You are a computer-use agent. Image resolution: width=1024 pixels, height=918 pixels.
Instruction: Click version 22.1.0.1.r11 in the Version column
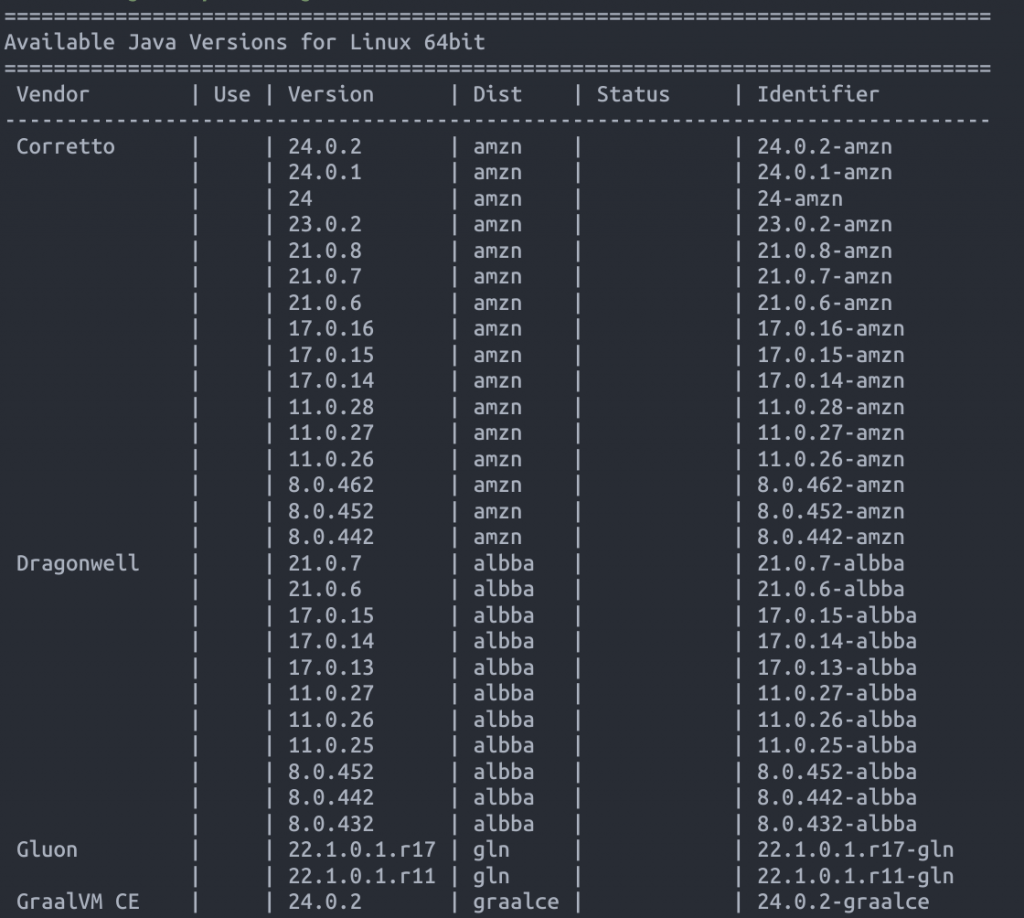tap(362, 876)
